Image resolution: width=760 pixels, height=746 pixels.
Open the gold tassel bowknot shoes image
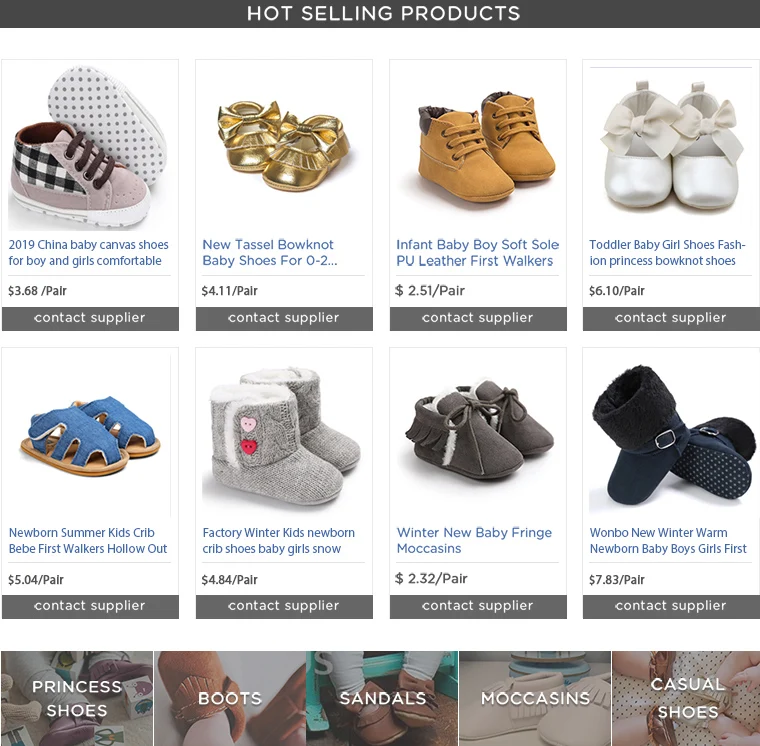pos(284,146)
